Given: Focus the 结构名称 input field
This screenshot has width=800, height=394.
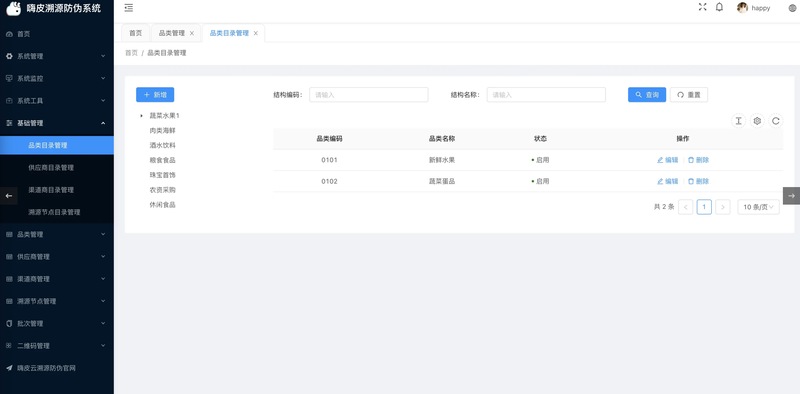Looking at the screenshot, I should [x=546, y=95].
